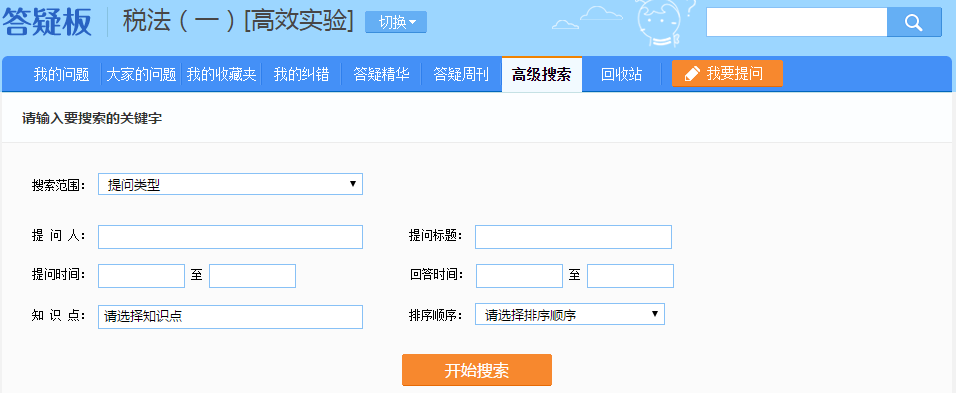Viewport: 956px width, 393px height.
Task: Click the 提问标题 input field
Action: (x=573, y=236)
